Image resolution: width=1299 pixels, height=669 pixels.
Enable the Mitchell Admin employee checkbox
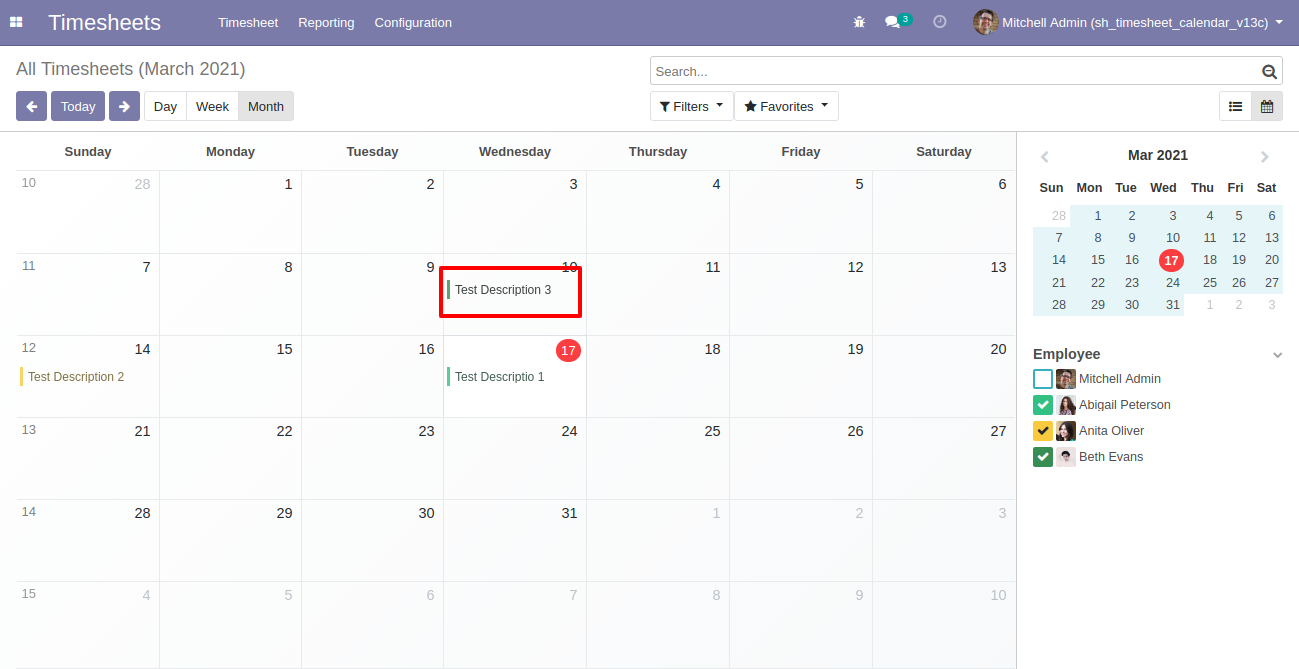coord(1043,379)
